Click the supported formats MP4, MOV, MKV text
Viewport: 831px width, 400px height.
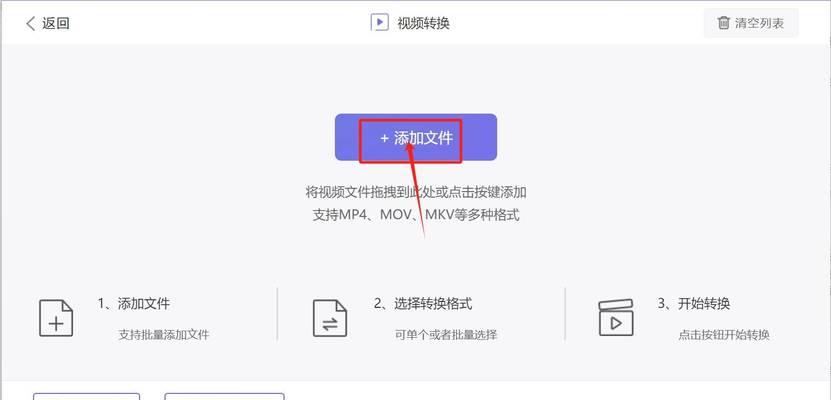416,216
